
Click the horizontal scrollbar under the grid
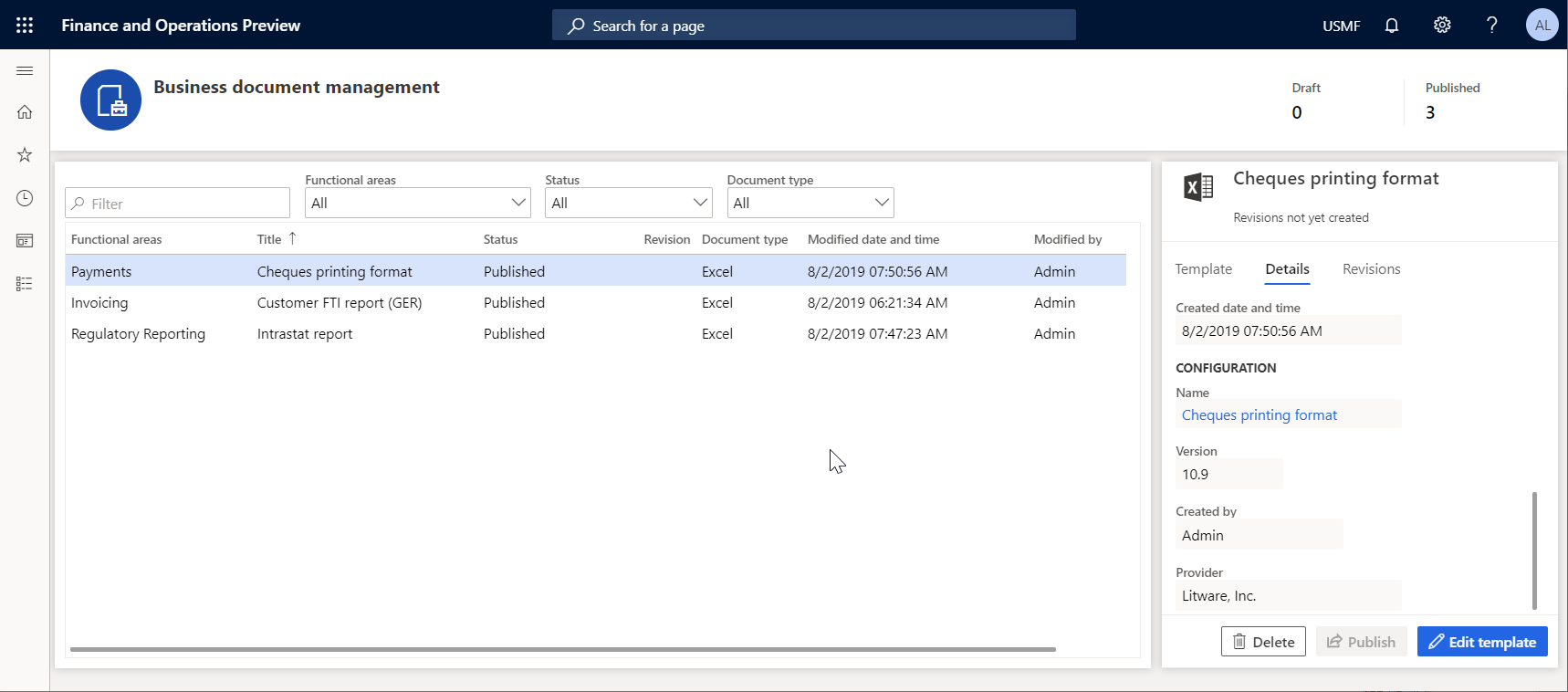[x=562, y=649]
